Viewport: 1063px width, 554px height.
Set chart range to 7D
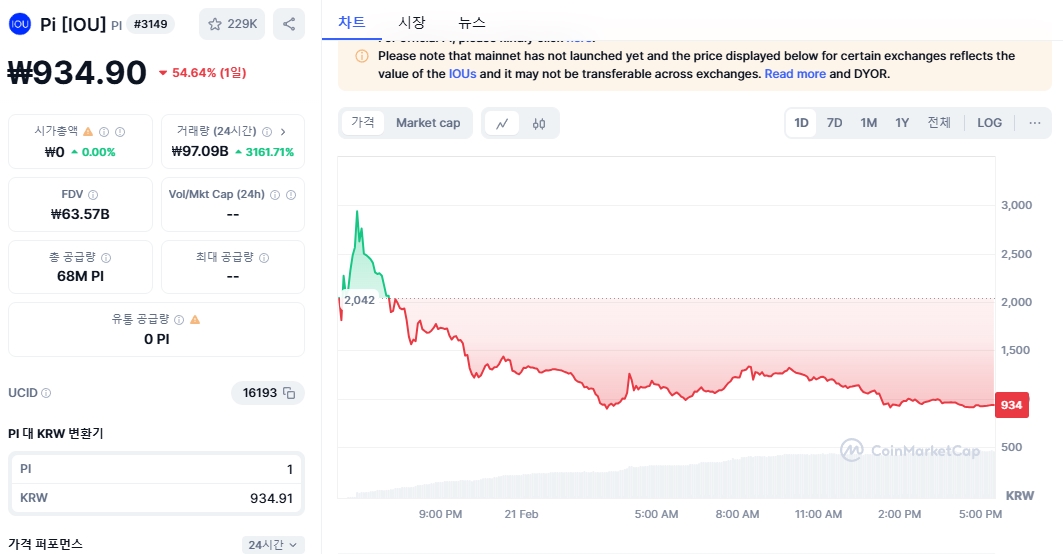tap(835, 123)
